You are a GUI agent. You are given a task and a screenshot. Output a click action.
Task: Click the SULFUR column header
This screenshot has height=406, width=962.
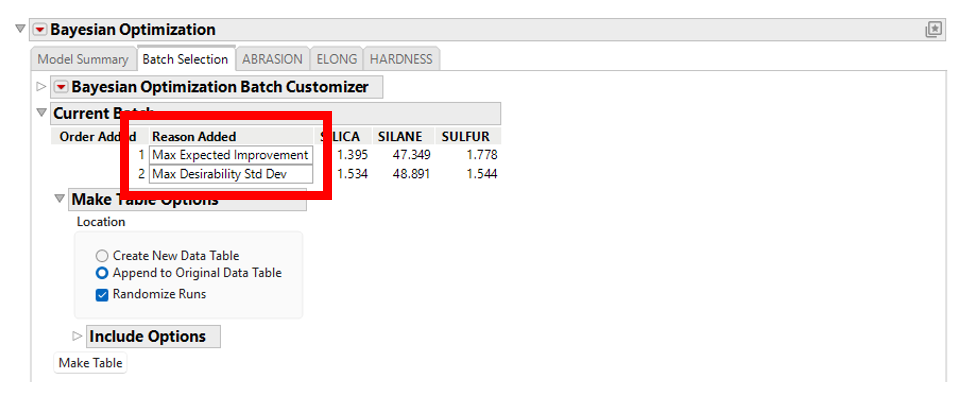(466, 136)
